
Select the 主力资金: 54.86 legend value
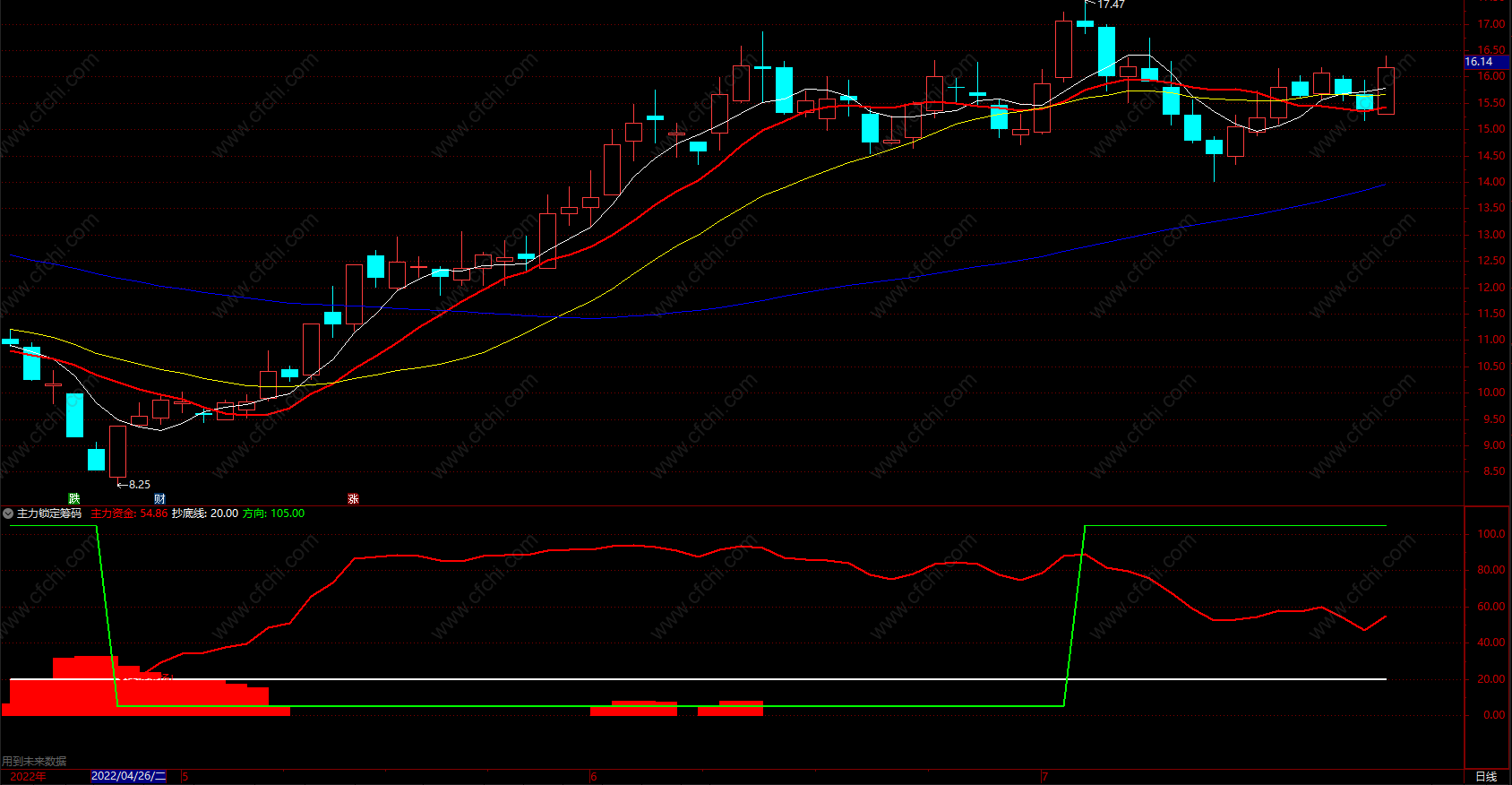coord(129,513)
